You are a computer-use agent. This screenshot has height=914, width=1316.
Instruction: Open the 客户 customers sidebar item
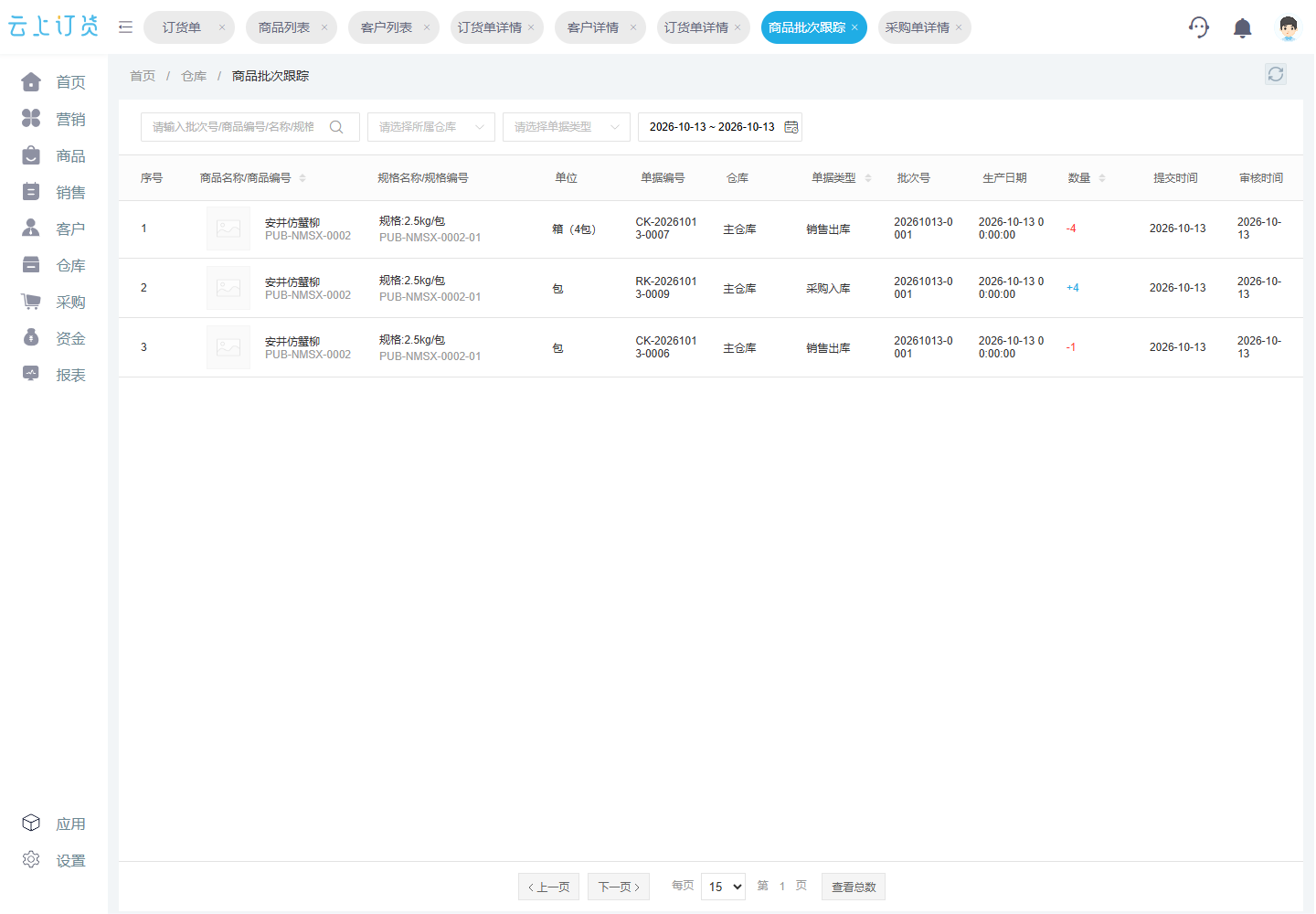pos(53,228)
